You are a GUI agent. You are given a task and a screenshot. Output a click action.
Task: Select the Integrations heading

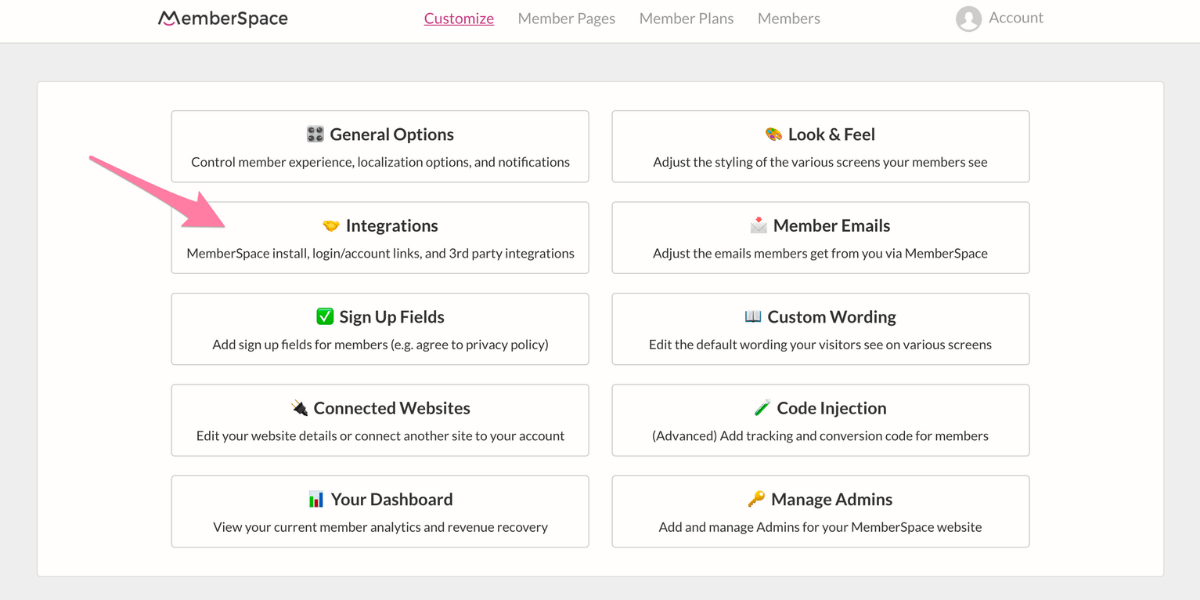(392, 226)
